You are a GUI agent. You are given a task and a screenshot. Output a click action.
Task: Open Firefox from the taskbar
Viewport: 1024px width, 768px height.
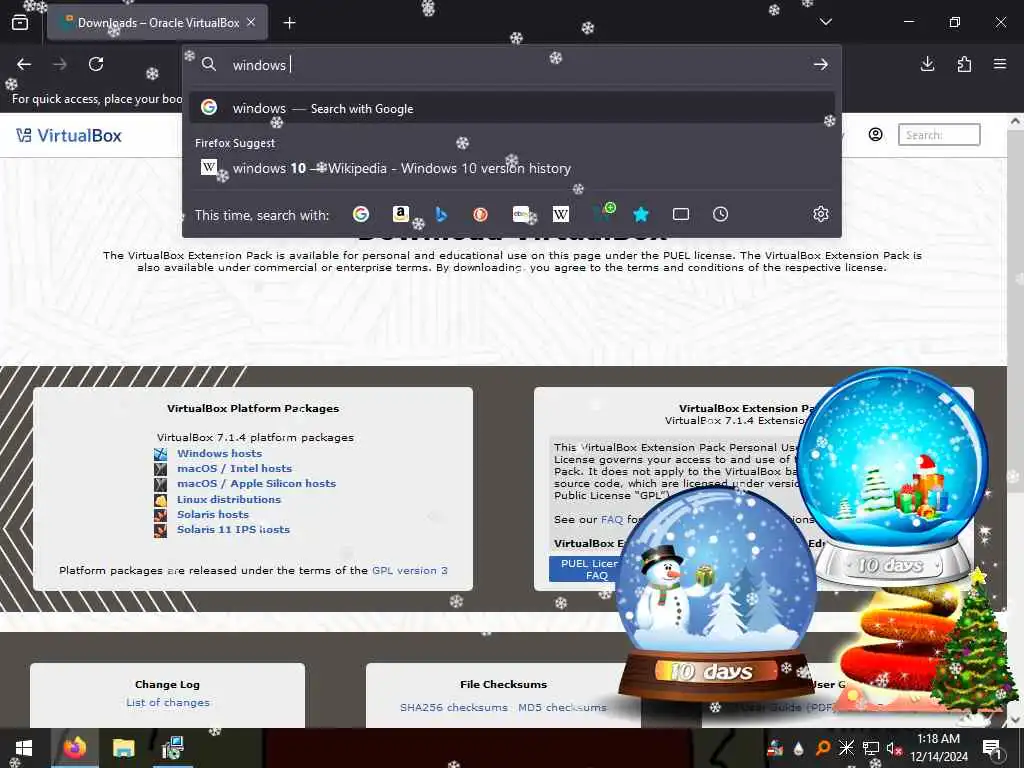74,748
